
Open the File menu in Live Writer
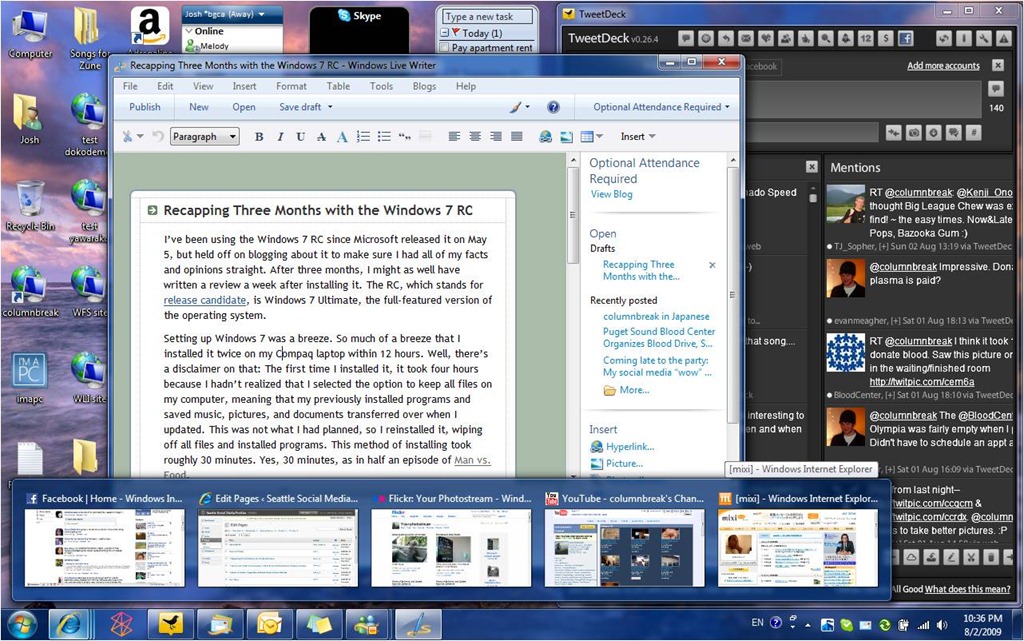point(130,86)
